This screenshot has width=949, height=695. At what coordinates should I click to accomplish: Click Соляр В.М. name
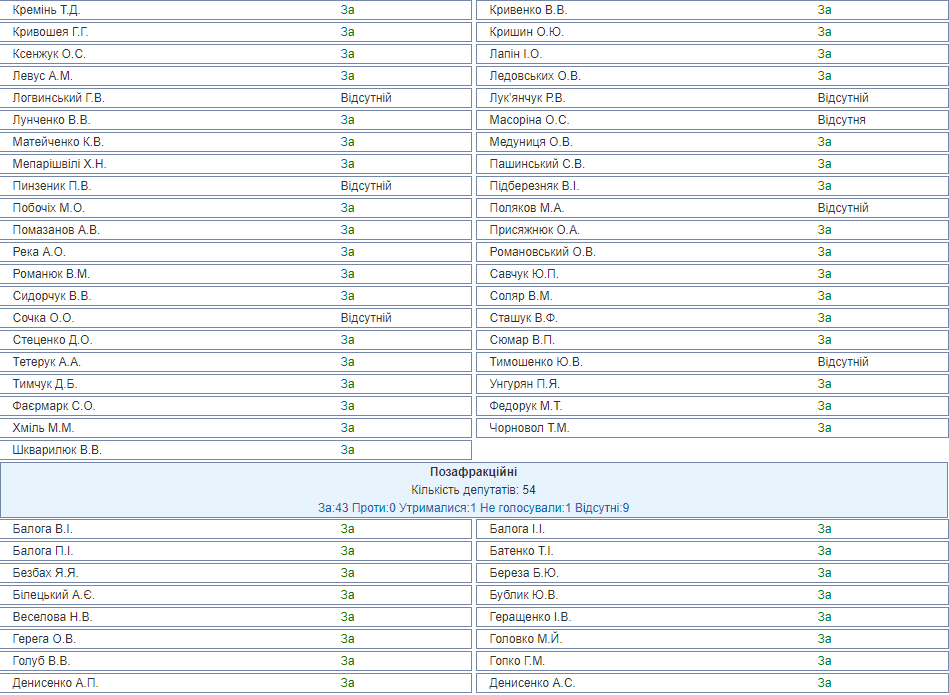[x=521, y=296]
